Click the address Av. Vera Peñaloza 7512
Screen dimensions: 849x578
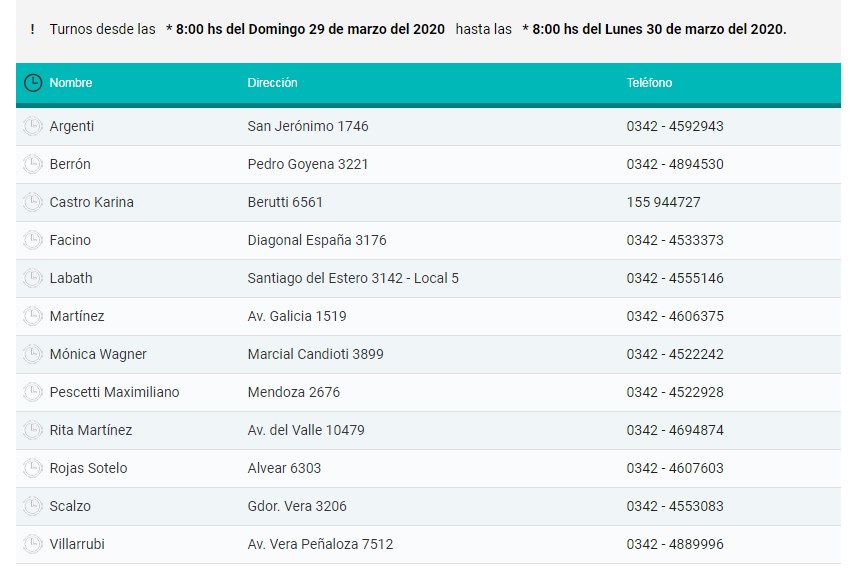tap(320, 544)
